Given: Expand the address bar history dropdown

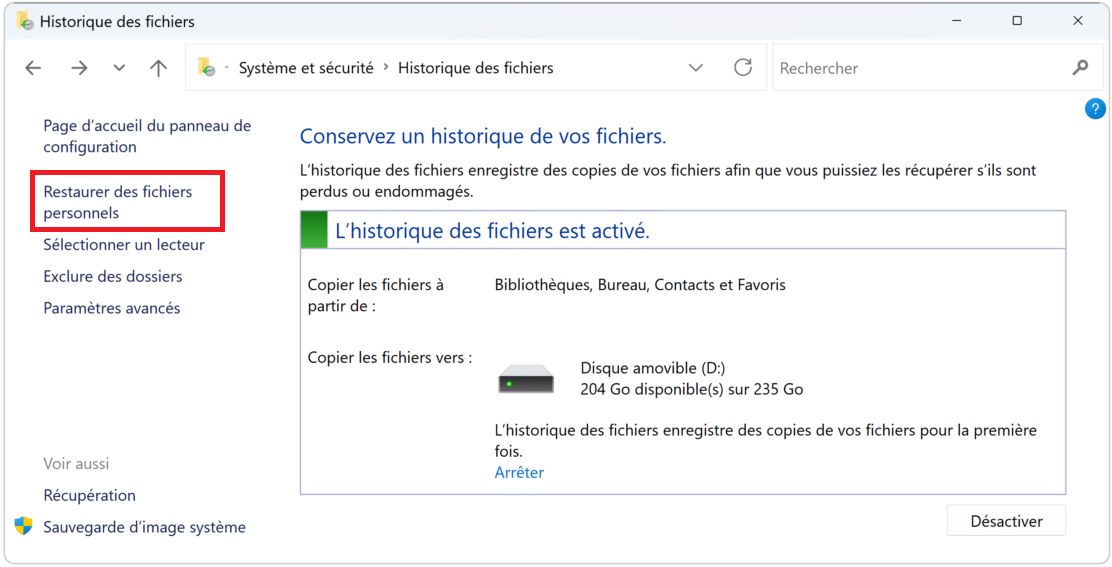Looking at the screenshot, I should [x=696, y=68].
